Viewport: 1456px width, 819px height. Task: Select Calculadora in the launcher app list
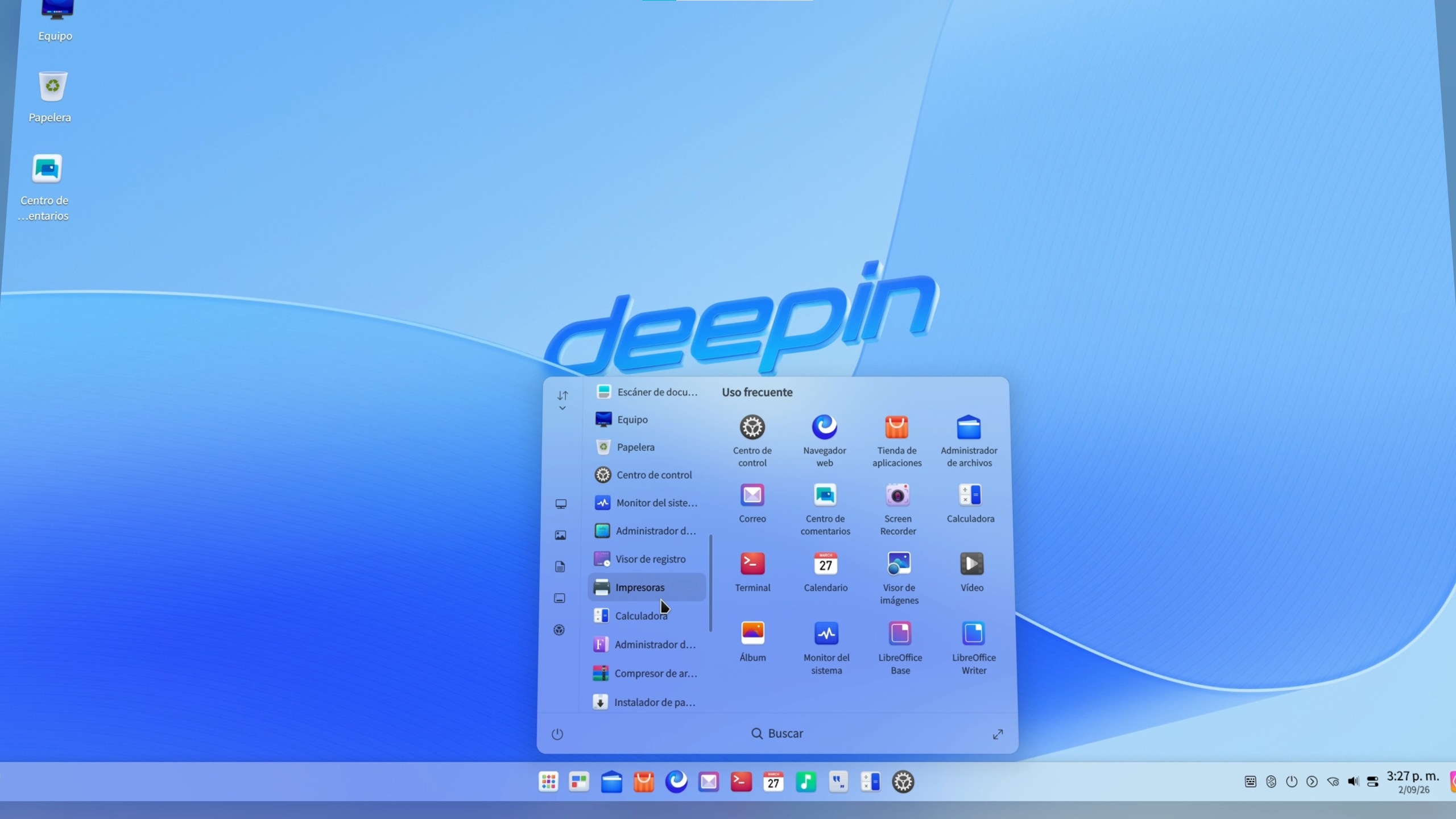647,616
